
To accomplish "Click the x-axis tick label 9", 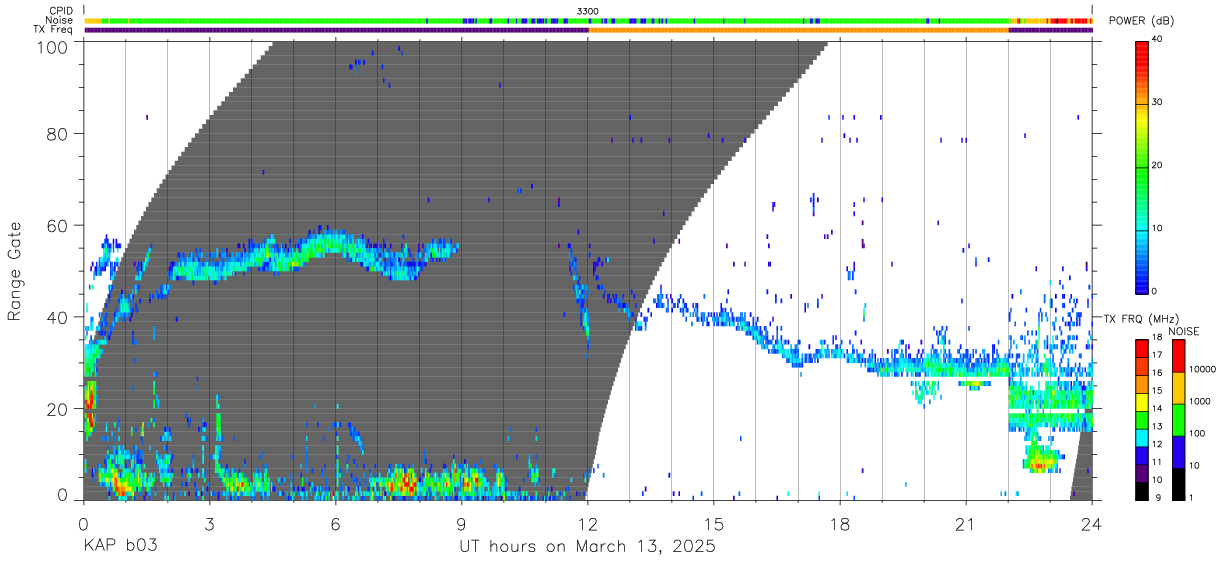I will pyautogui.click(x=461, y=524).
